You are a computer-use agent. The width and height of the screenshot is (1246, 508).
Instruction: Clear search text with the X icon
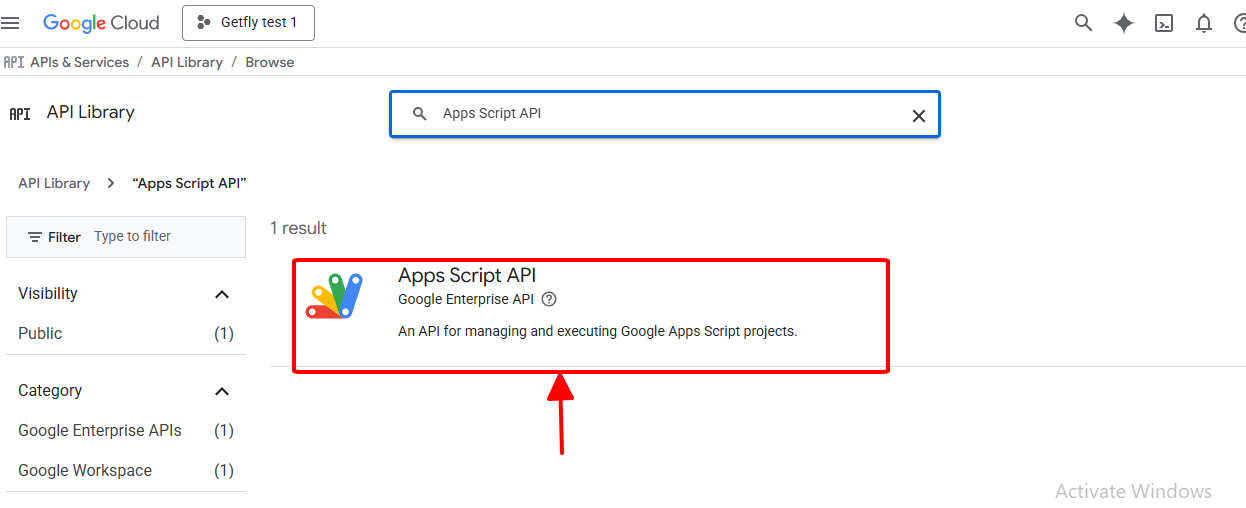point(918,115)
